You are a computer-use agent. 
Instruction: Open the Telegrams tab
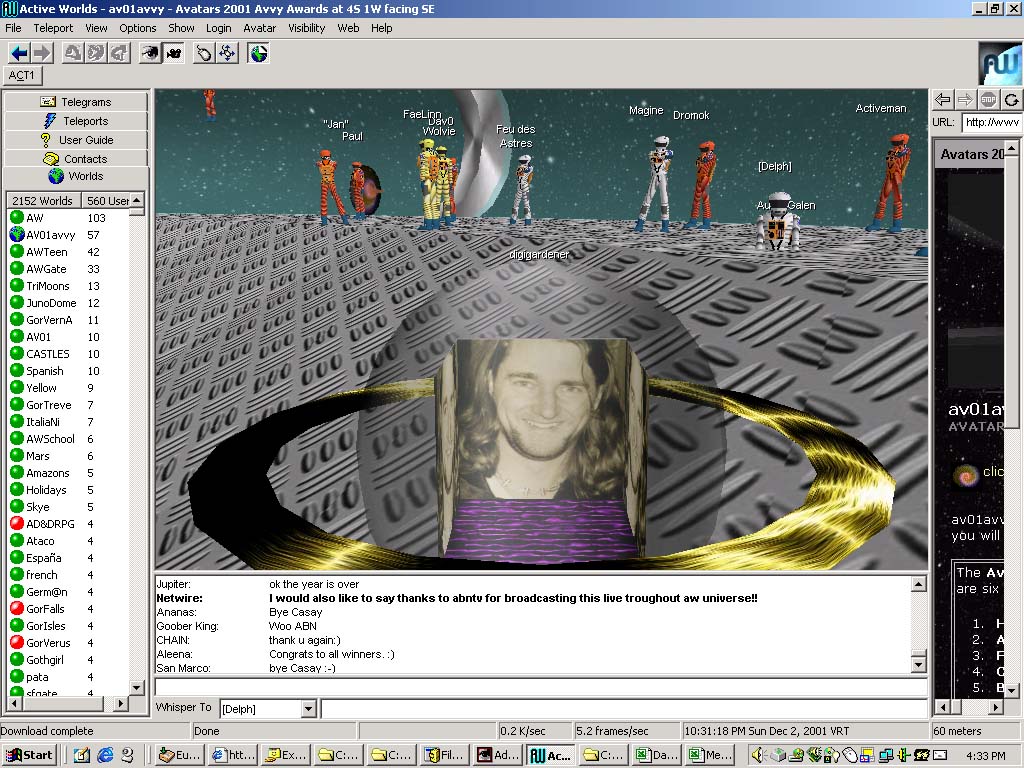pyautogui.click(x=76, y=102)
